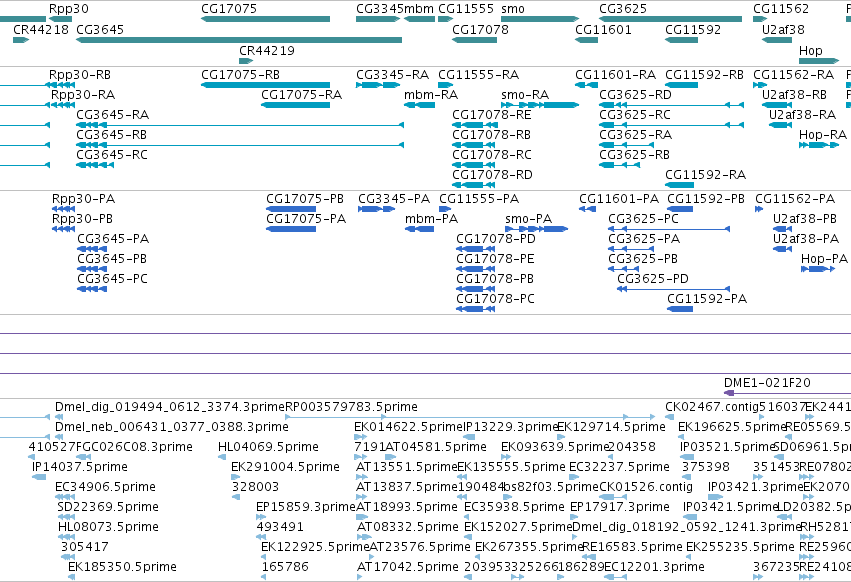The height and width of the screenshot is (582, 851).
Task: Click protein CG3625-PC
Action: coord(669,229)
